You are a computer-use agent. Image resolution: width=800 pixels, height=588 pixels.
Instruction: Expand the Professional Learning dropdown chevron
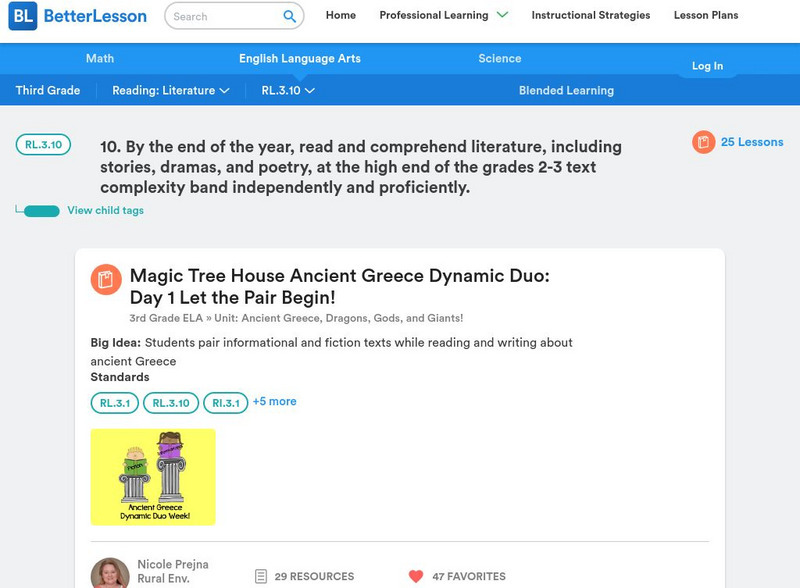coord(503,15)
